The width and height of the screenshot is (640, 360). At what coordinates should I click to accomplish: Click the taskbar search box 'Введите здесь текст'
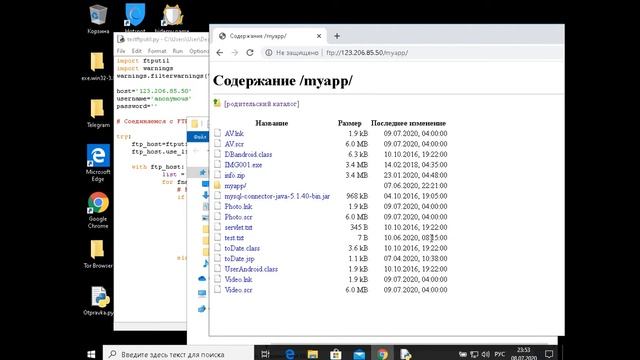coord(178,354)
